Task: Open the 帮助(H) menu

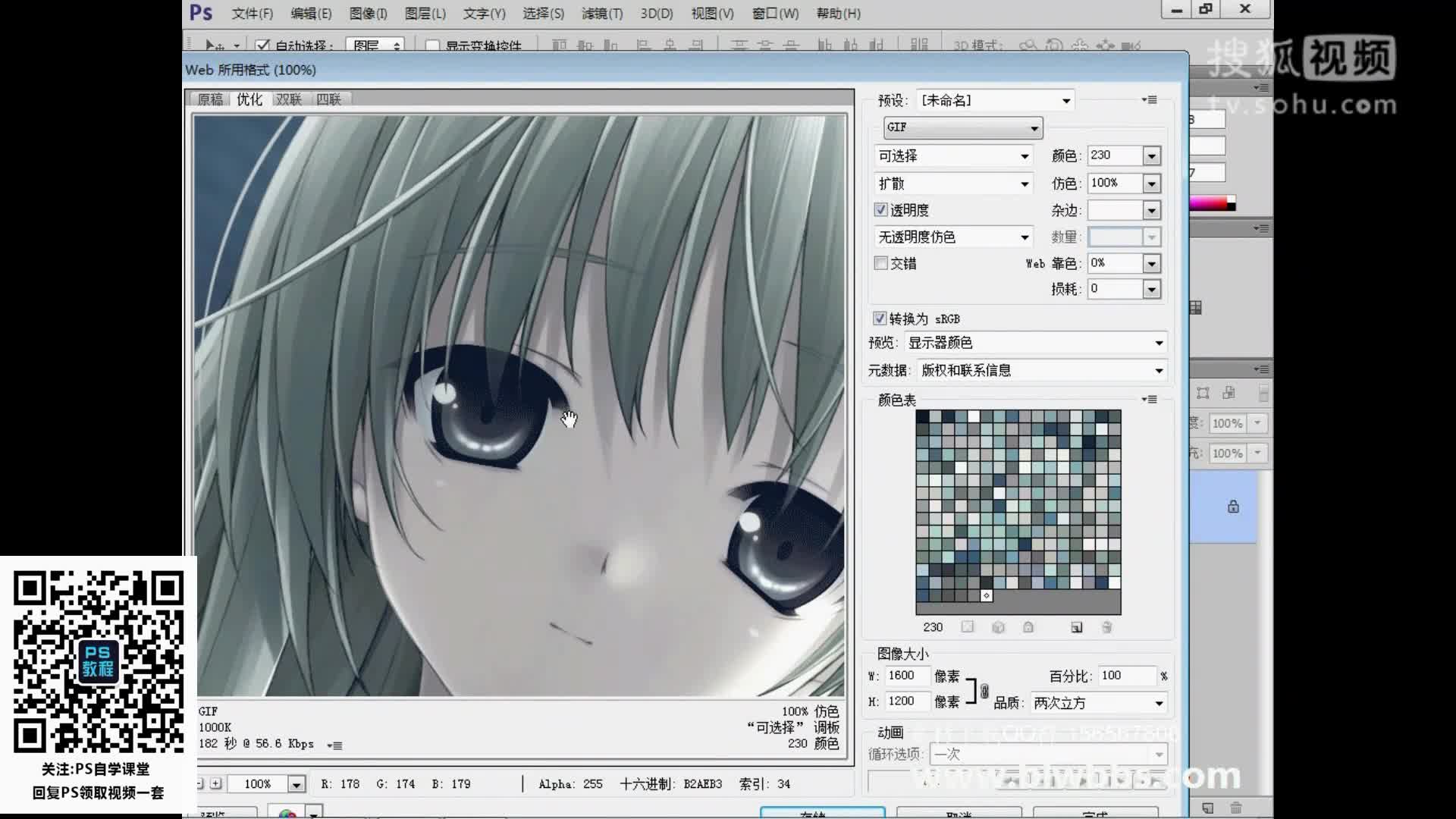Action: [x=839, y=13]
